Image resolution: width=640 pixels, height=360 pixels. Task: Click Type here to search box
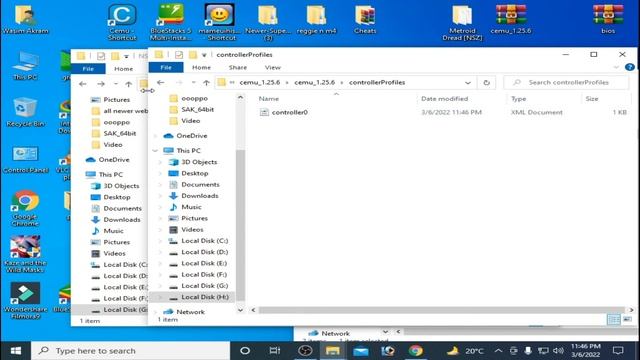pos(131,351)
